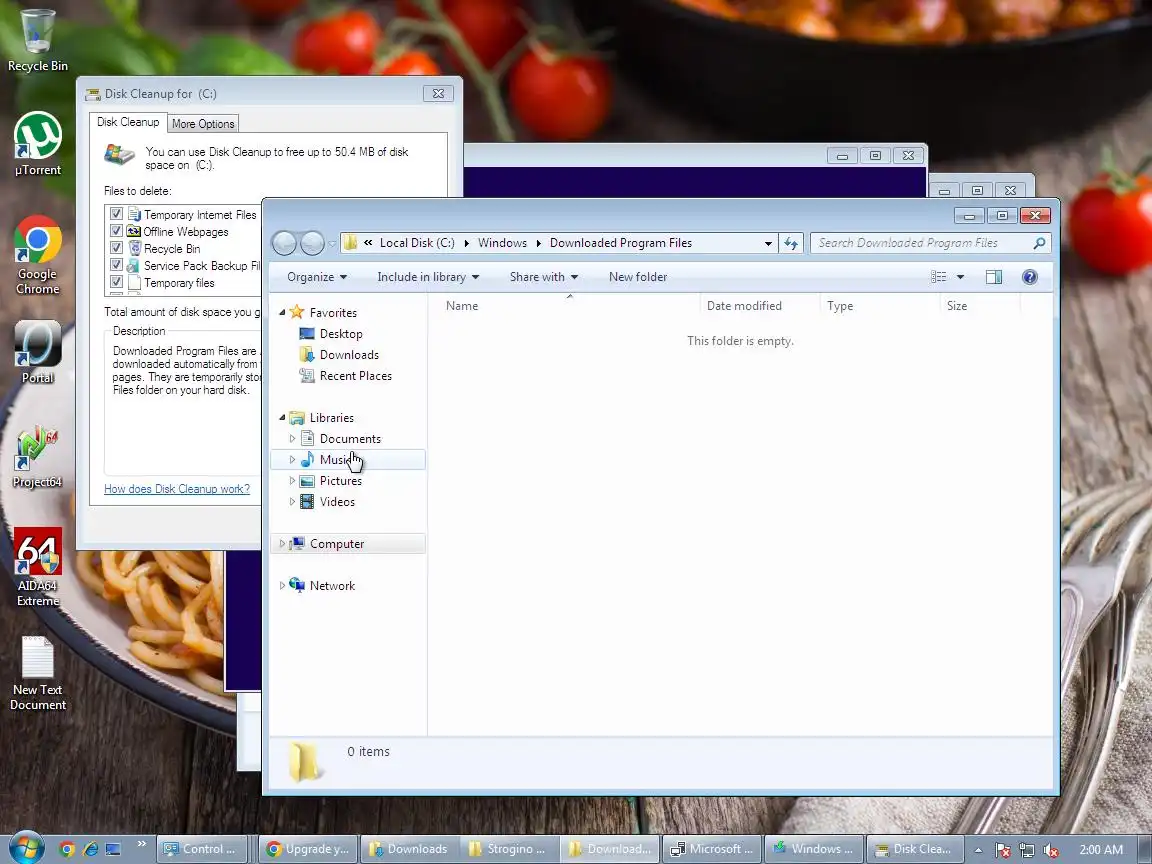This screenshot has height=864, width=1152.
Task: Open the Organize dropdown menu
Action: pyautogui.click(x=317, y=277)
